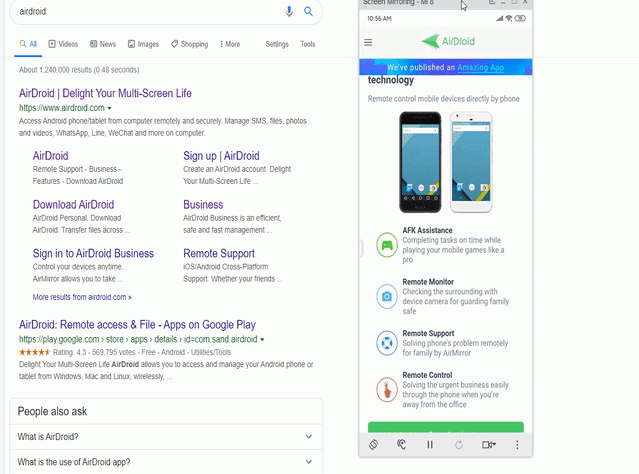Switch to the Images search tab

click(143, 44)
